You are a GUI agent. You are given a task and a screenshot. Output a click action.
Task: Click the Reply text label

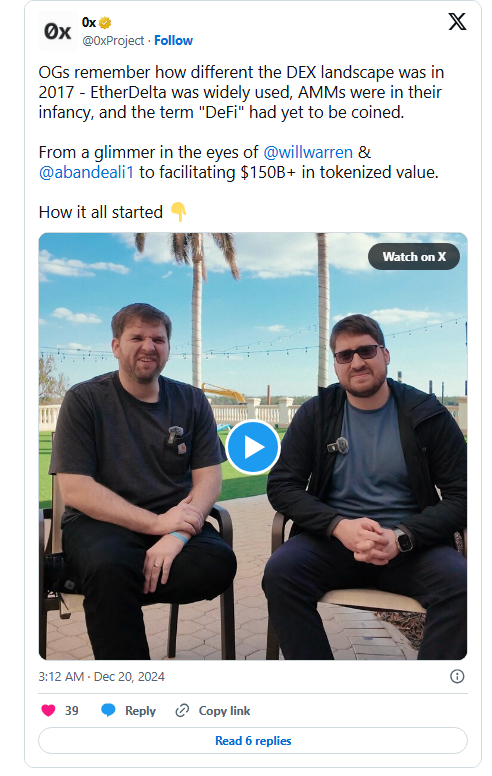click(x=140, y=711)
